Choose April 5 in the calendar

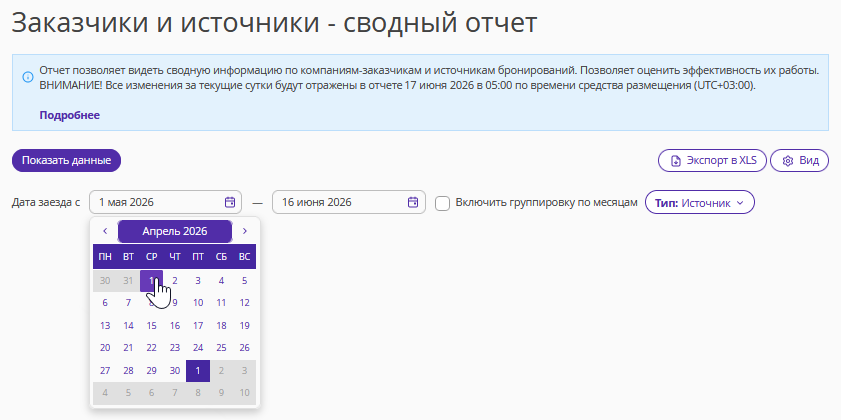245,281
